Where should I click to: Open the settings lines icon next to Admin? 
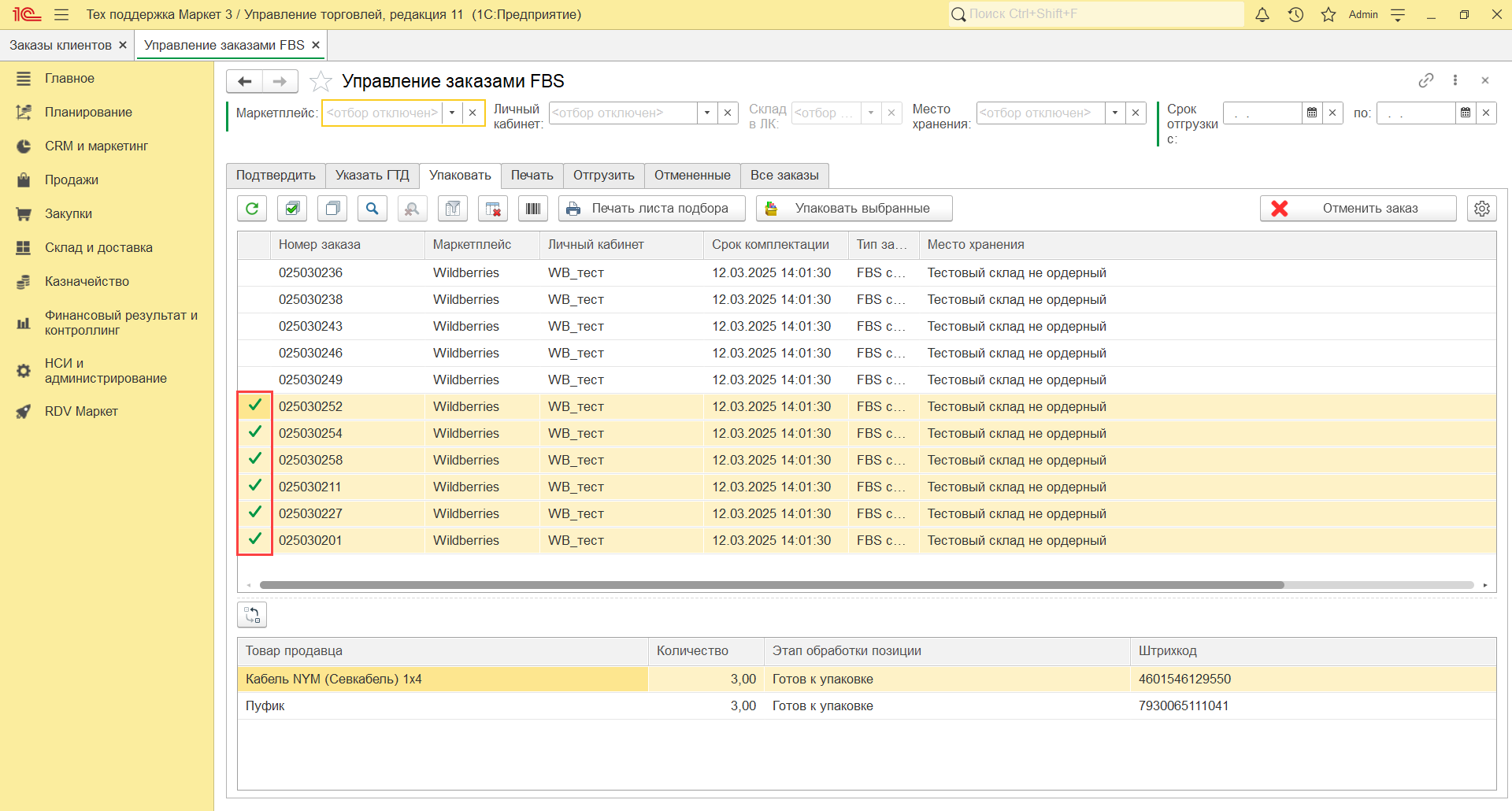point(1398,14)
